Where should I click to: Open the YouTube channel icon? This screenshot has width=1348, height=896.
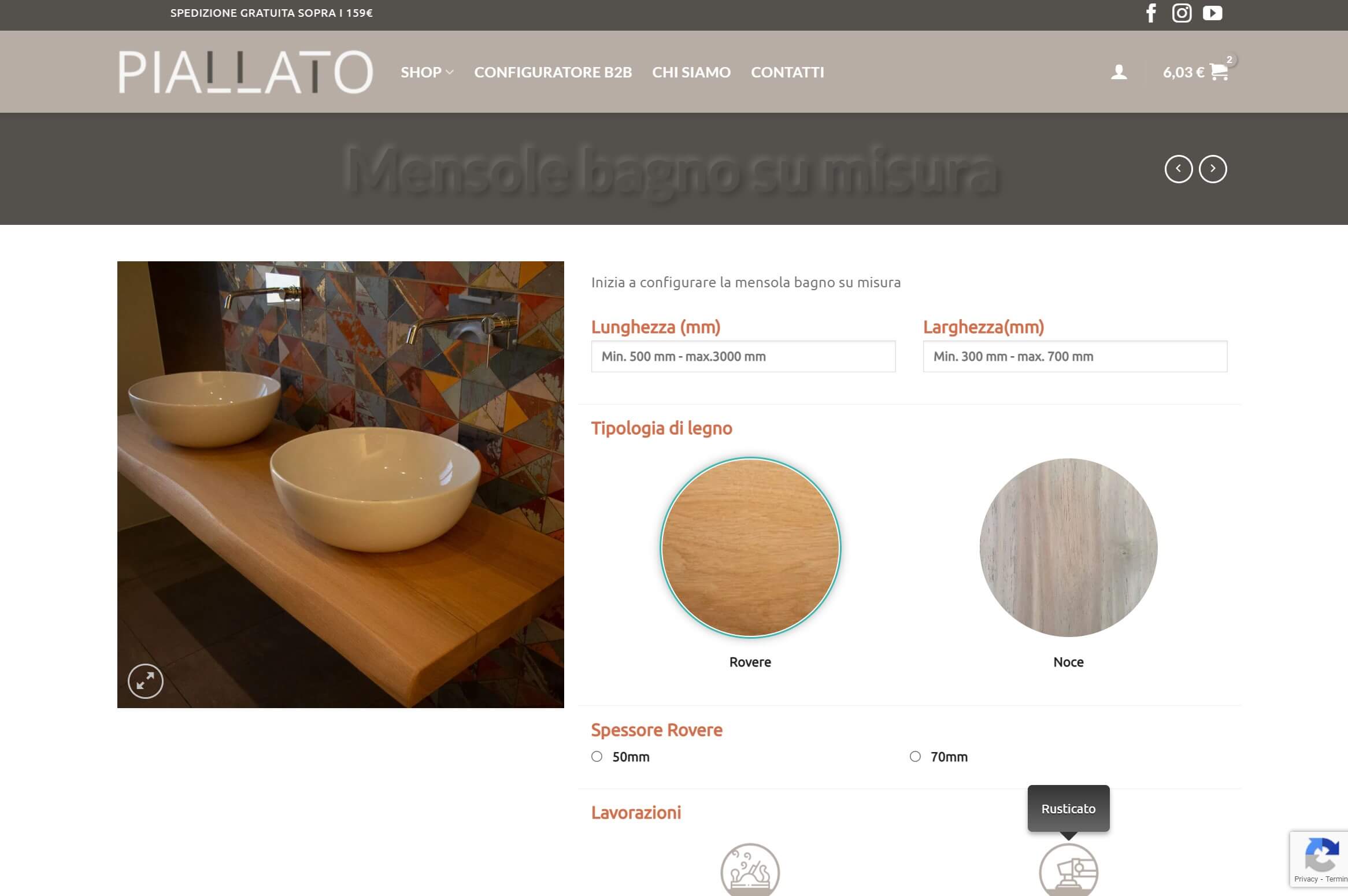pyautogui.click(x=1212, y=13)
